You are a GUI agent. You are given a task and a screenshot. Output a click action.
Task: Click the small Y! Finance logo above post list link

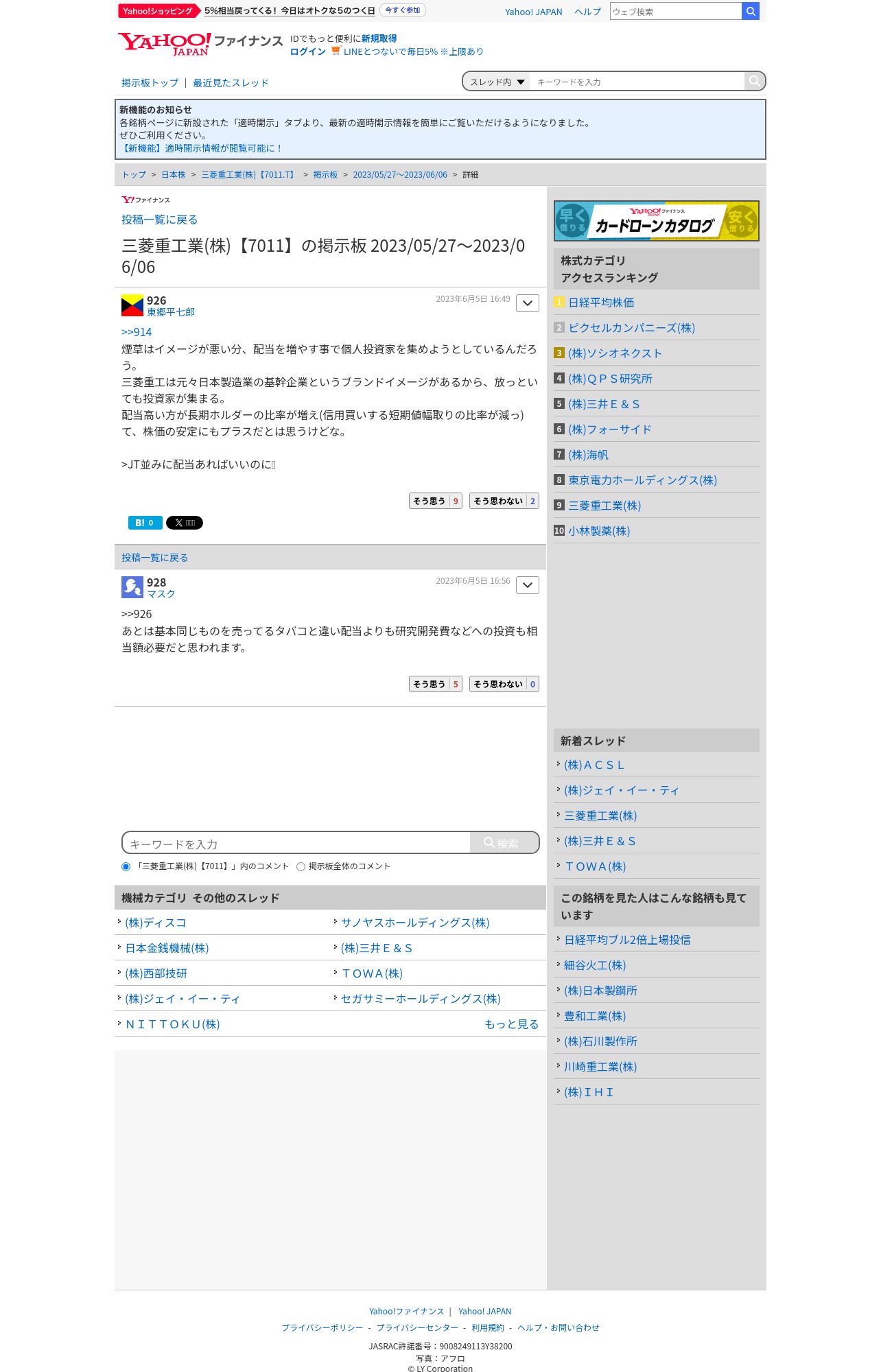pos(145,200)
